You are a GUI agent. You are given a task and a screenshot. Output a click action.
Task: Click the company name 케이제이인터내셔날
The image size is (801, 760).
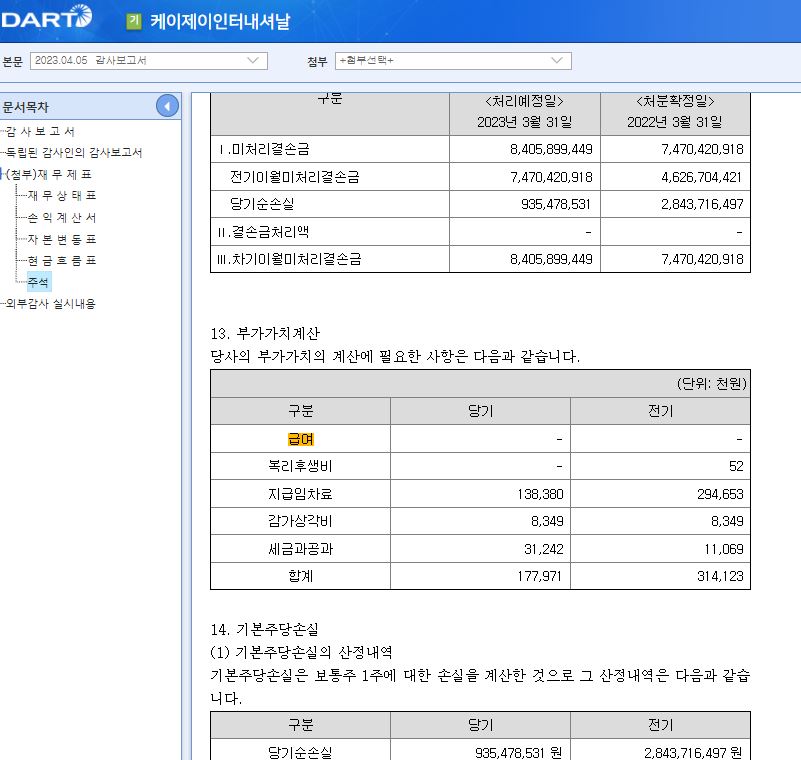click(x=220, y=21)
